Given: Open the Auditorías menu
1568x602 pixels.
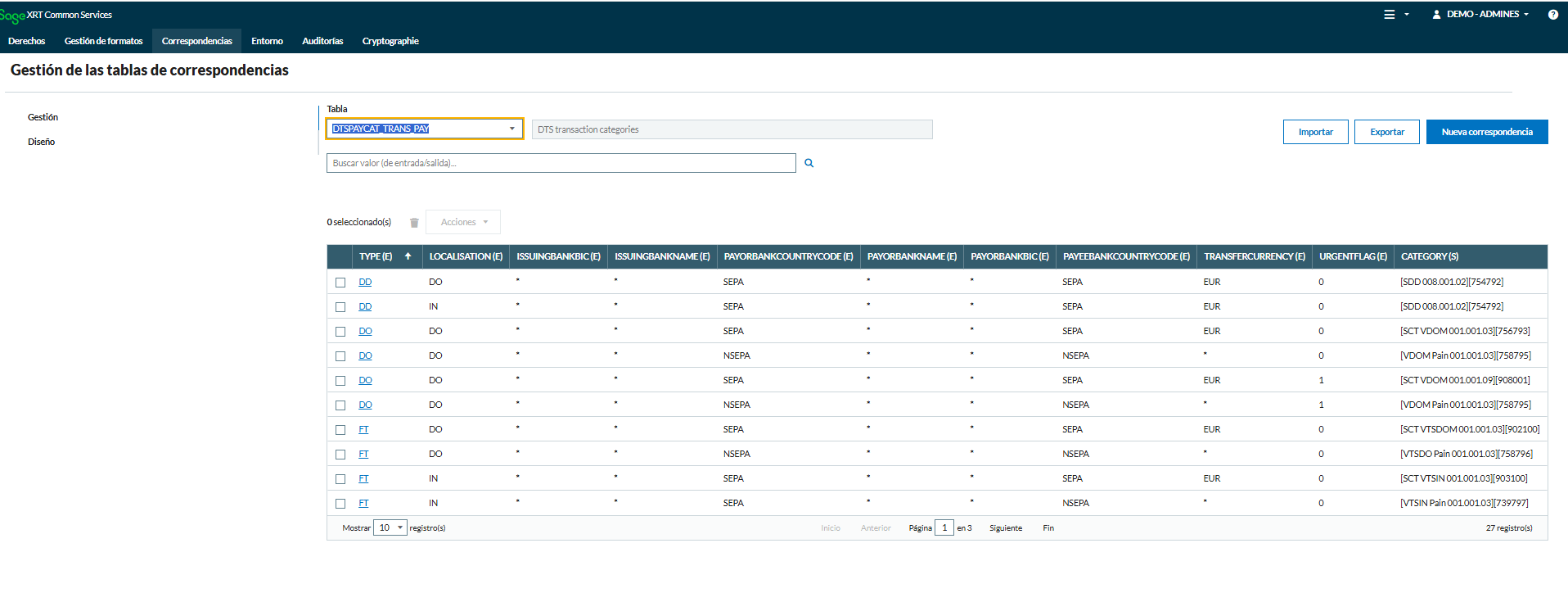Looking at the screenshot, I should click(x=322, y=41).
